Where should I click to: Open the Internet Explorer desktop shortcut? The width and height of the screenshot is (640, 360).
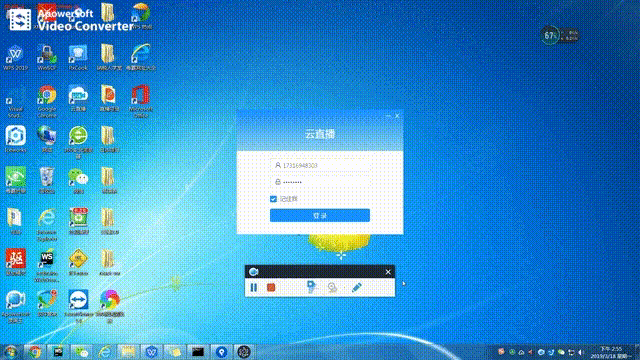tap(47, 224)
